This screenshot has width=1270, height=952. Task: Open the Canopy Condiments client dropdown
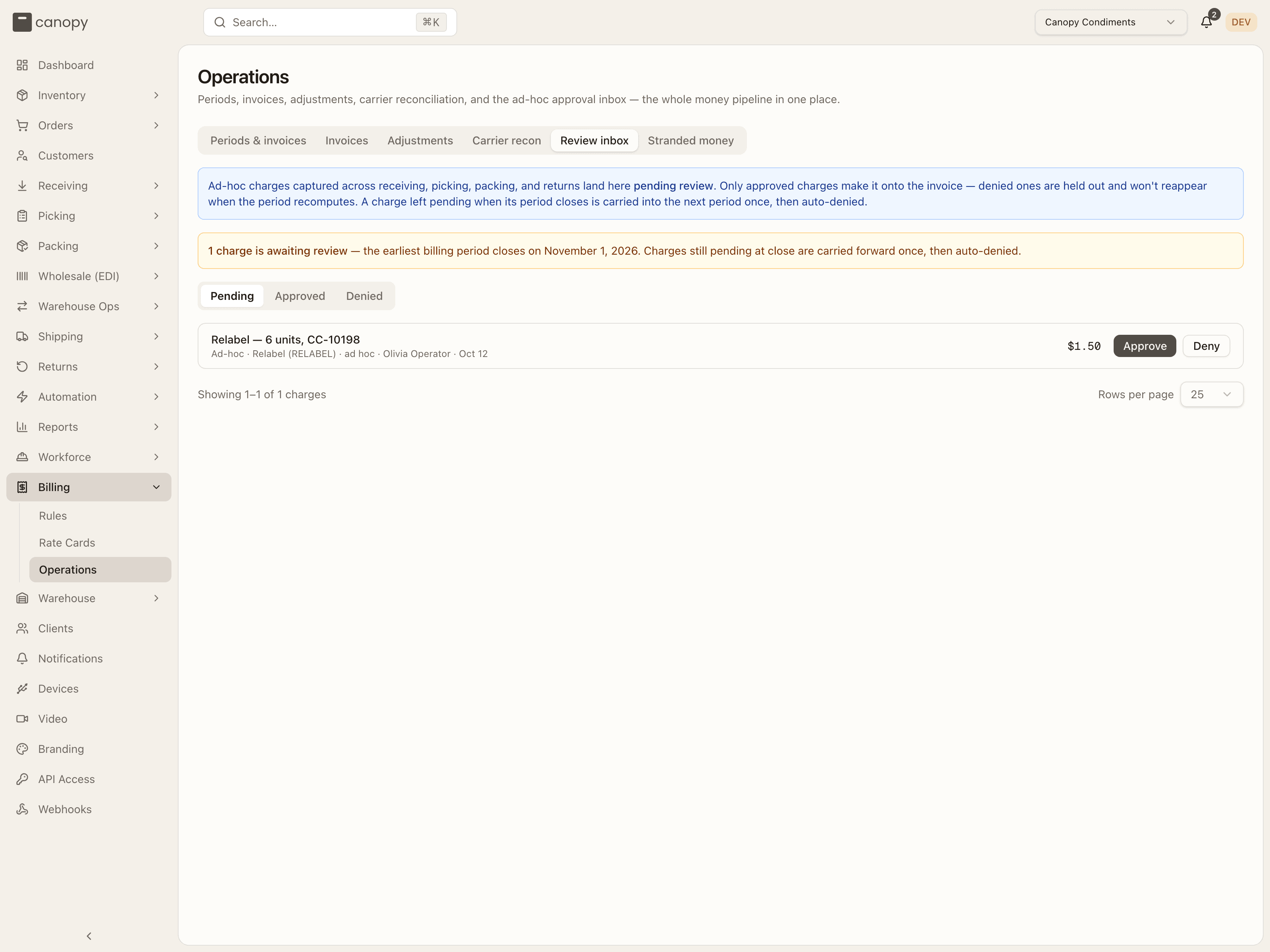(1110, 22)
